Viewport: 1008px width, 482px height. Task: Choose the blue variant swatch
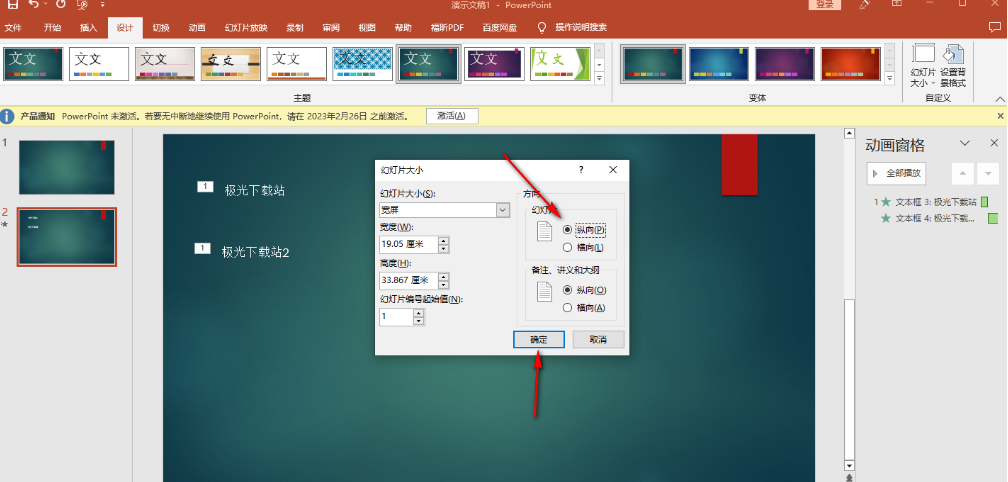coord(719,64)
